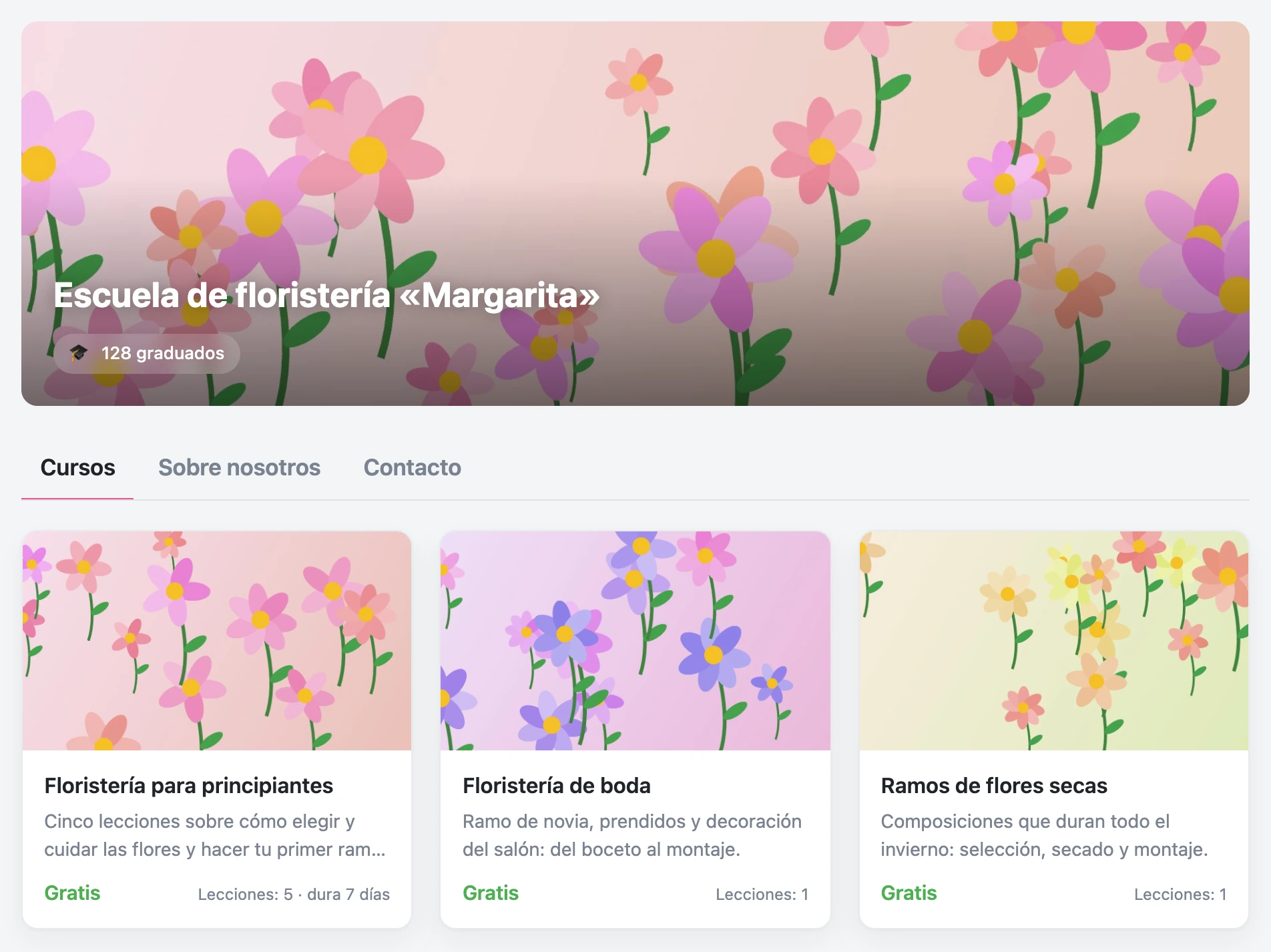Open the 128 graduados badge

click(147, 353)
